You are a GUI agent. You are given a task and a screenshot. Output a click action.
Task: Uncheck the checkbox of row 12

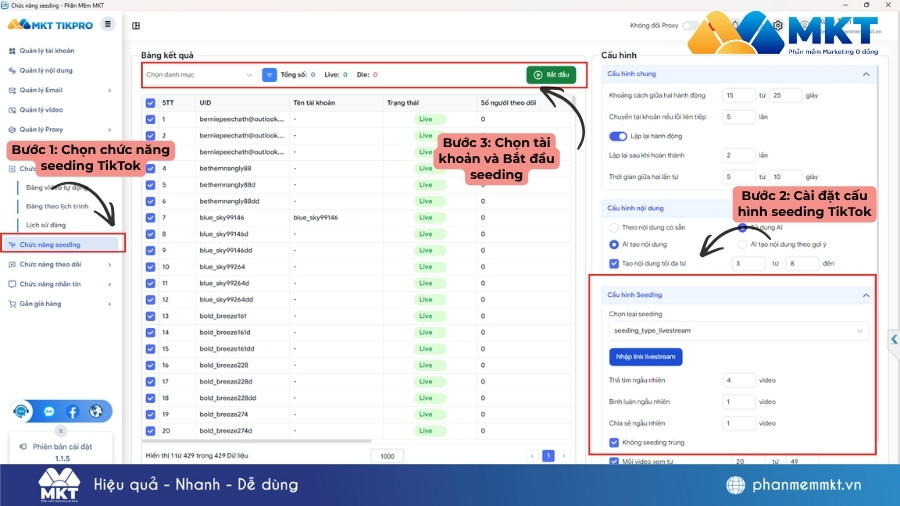click(150, 299)
